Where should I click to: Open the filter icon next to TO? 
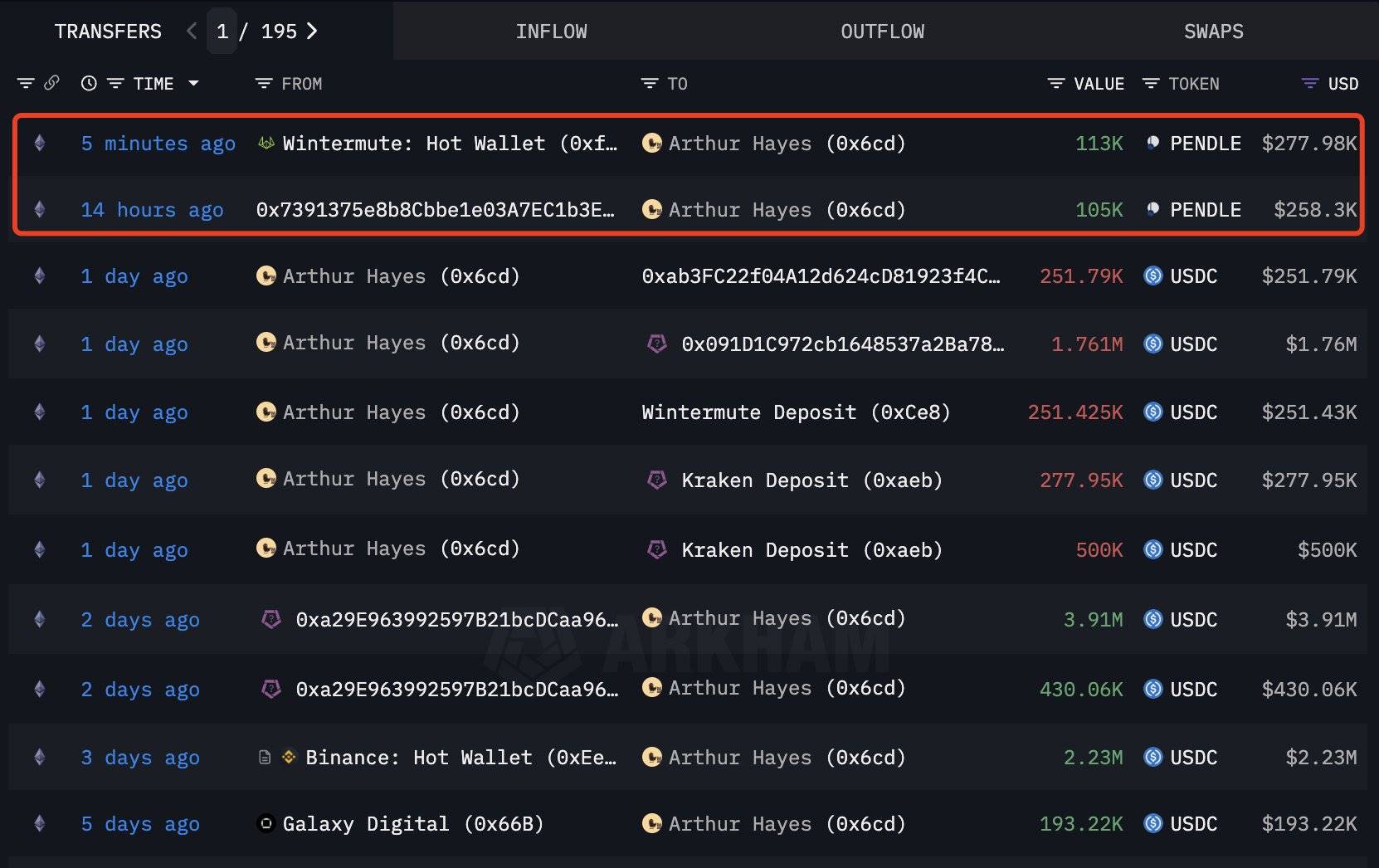tap(649, 83)
